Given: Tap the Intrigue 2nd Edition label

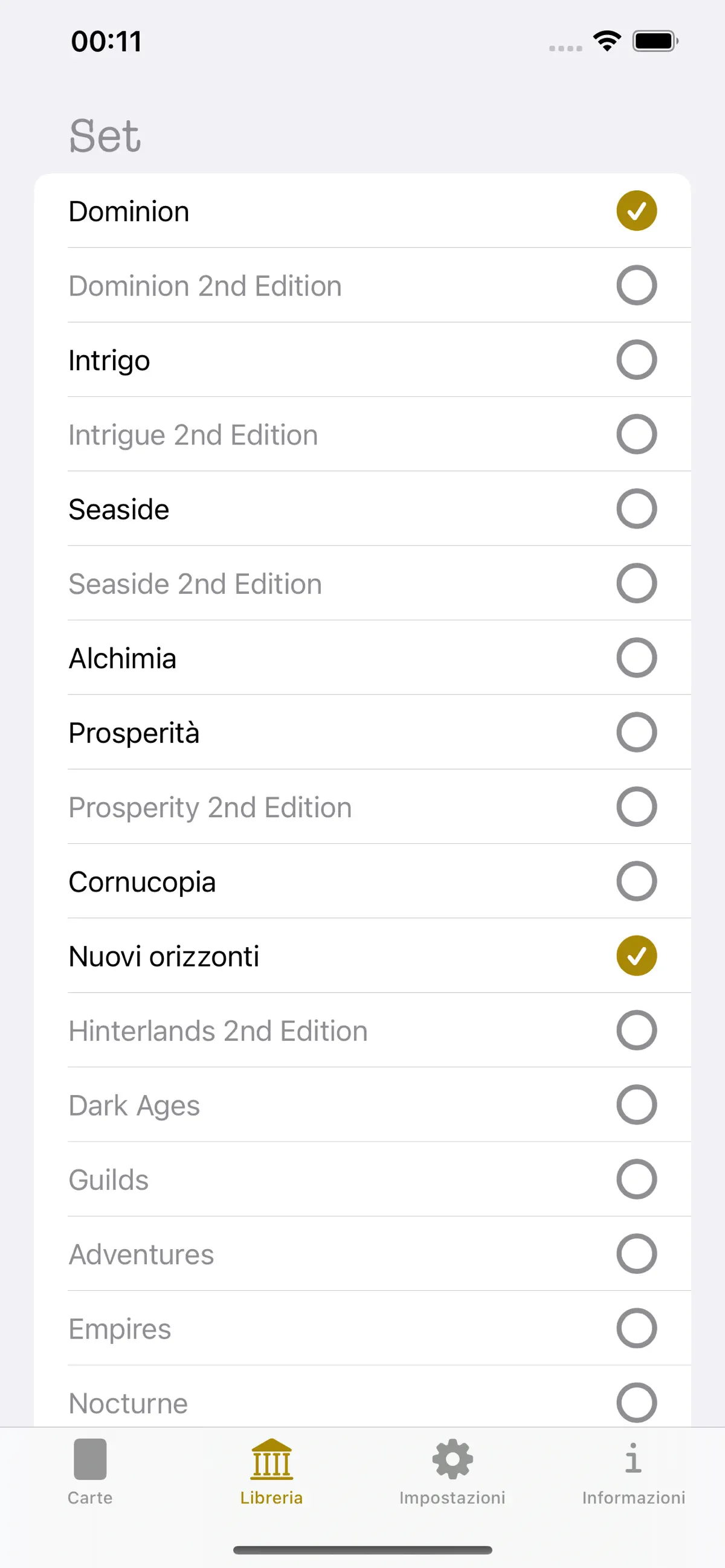Looking at the screenshot, I should coord(193,435).
